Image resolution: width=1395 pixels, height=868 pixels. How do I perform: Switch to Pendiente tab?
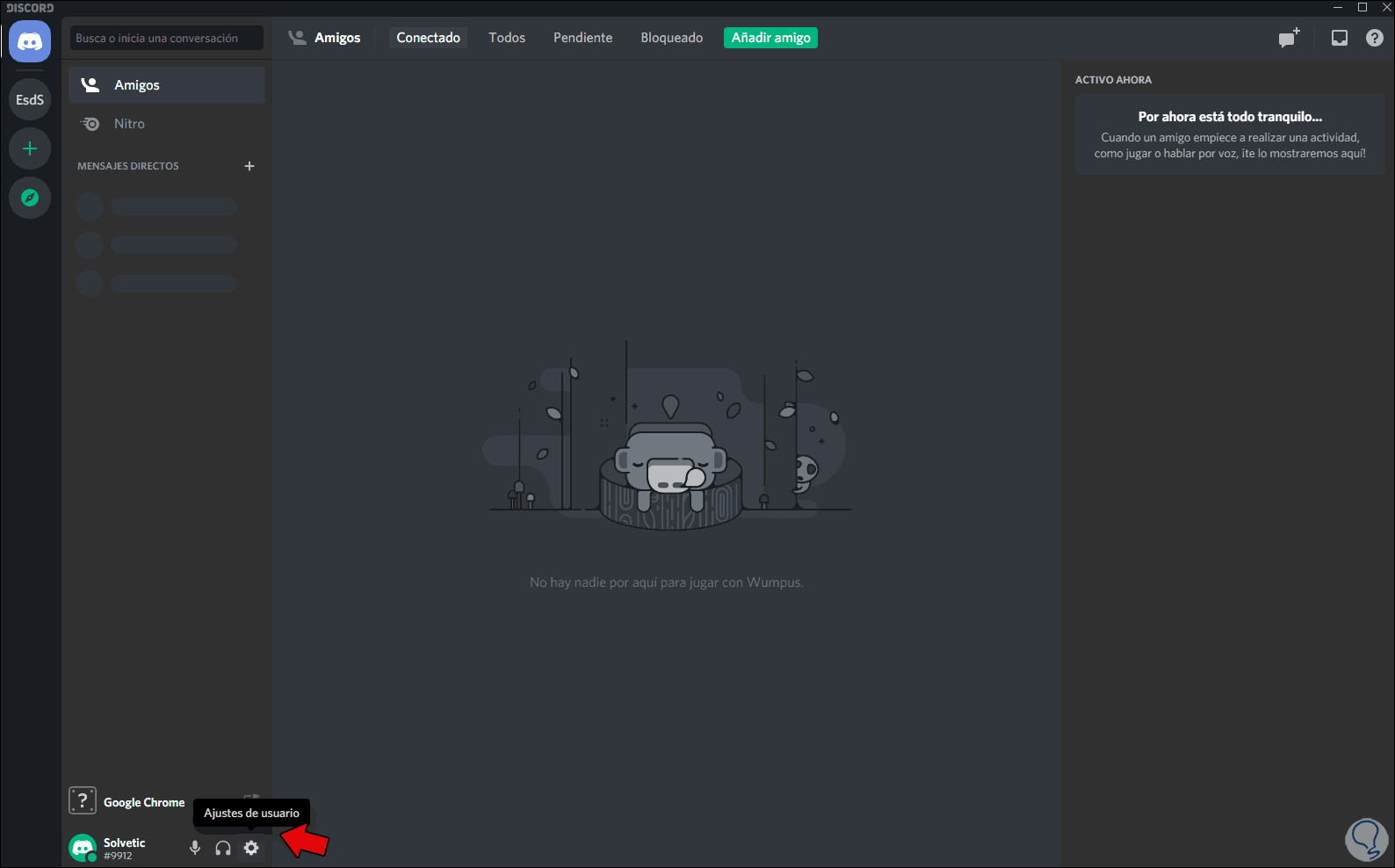tap(583, 38)
